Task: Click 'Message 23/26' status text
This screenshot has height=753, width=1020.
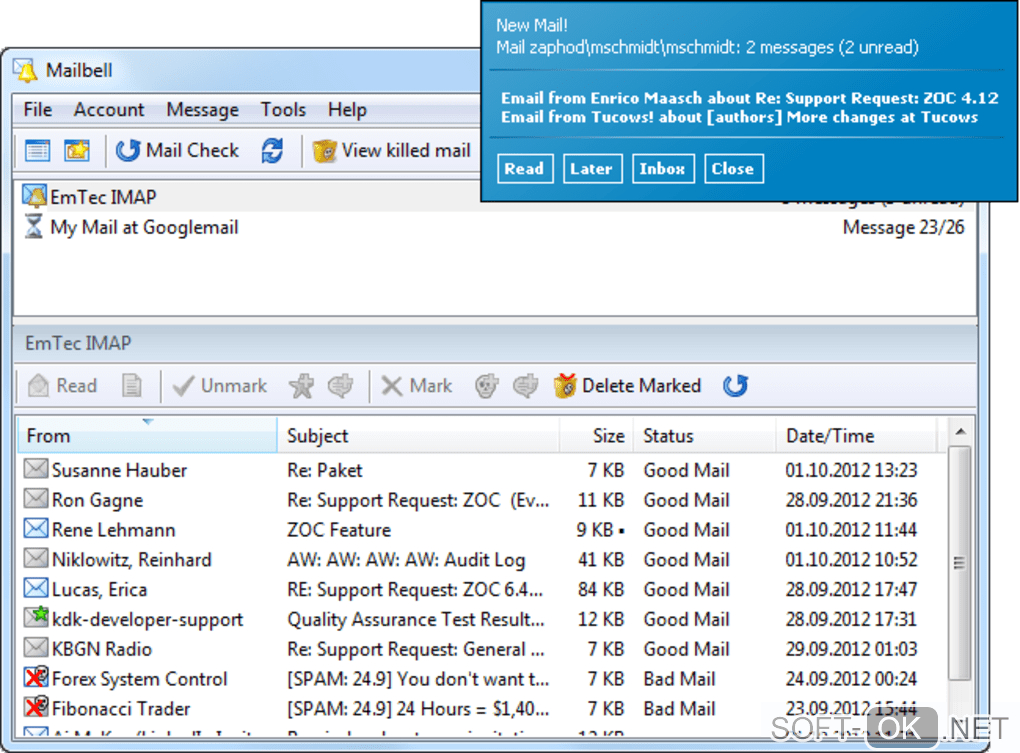Action: pos(903,227)
